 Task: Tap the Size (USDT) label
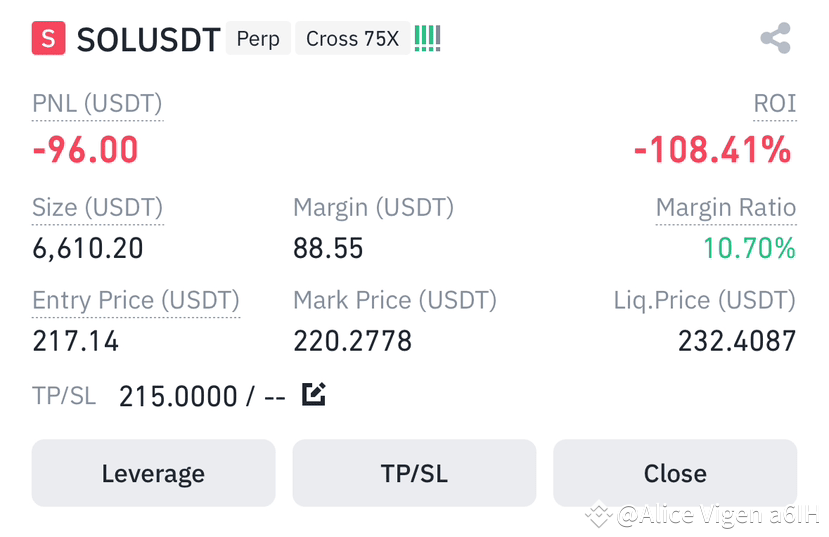pyautogui.click(x=98, y=207)
